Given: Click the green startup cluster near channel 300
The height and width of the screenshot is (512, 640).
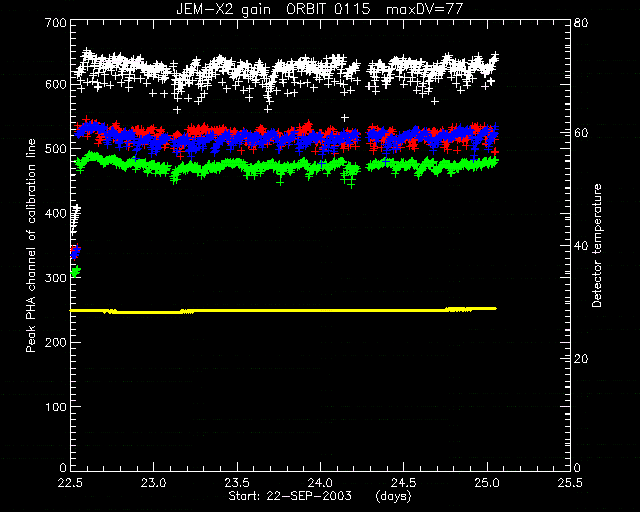Looking at the screenshot, I should (x=76, y=272).
